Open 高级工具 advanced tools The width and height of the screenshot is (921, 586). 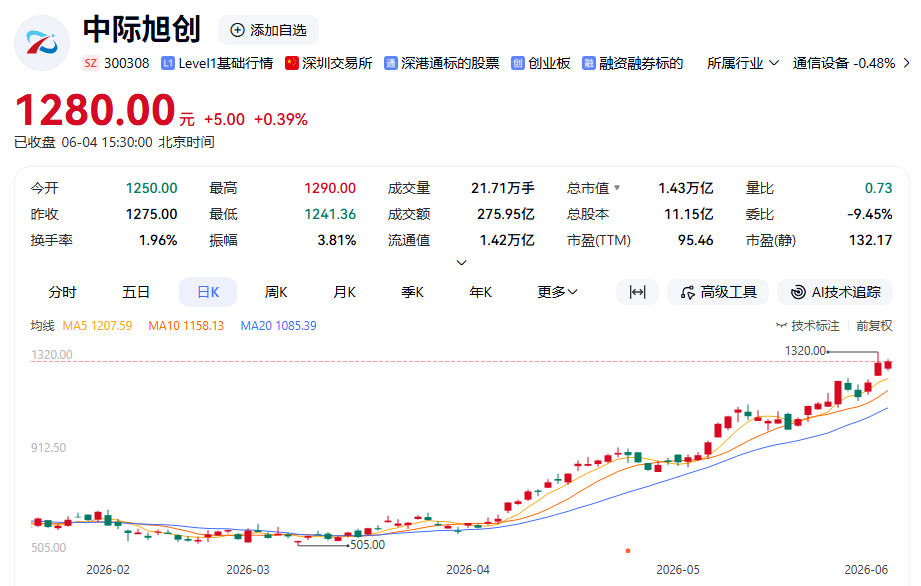tap(718, 292)
